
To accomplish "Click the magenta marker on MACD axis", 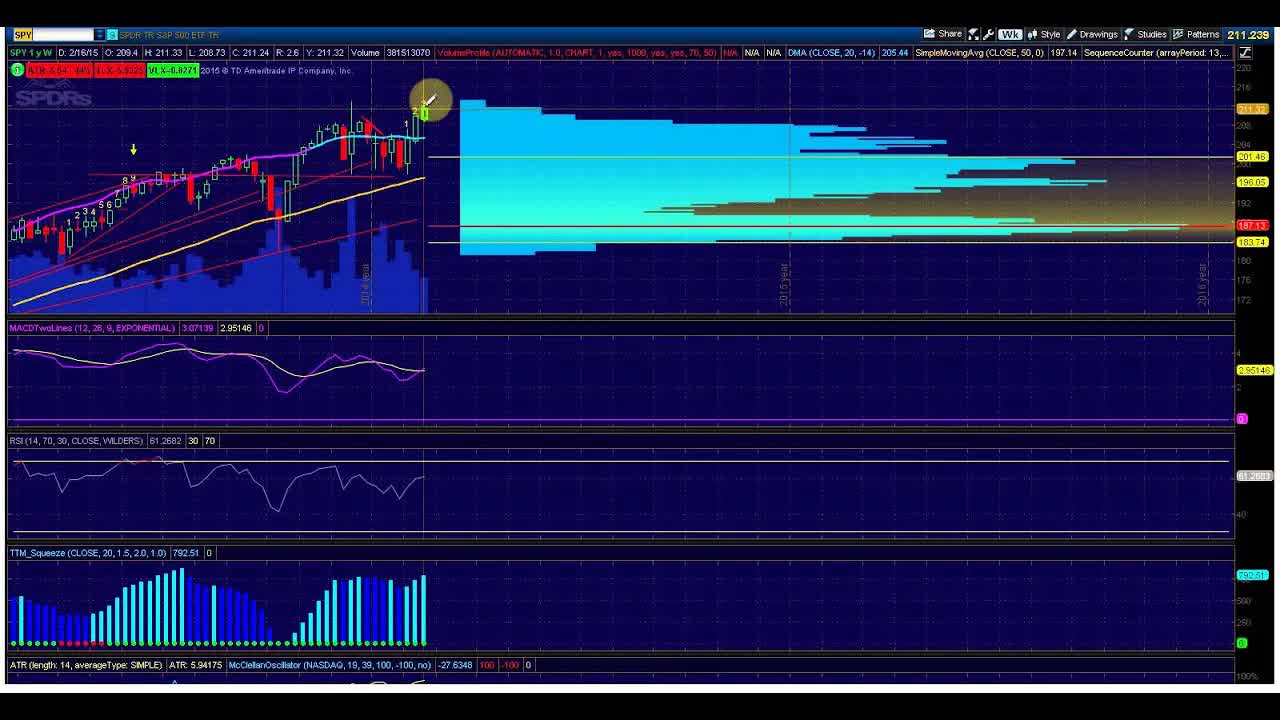I will pyautogui.click(x=1242, y=419).
